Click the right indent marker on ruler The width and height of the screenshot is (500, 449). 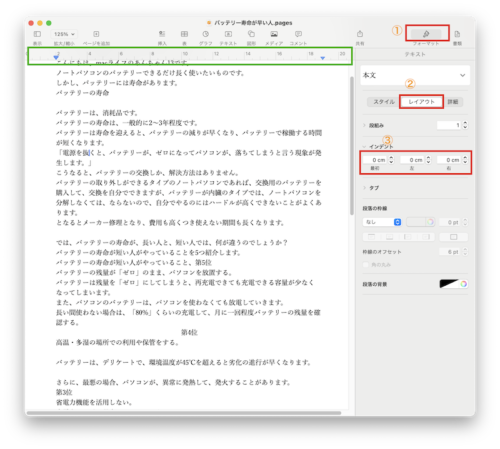click(x=322, y=58)
